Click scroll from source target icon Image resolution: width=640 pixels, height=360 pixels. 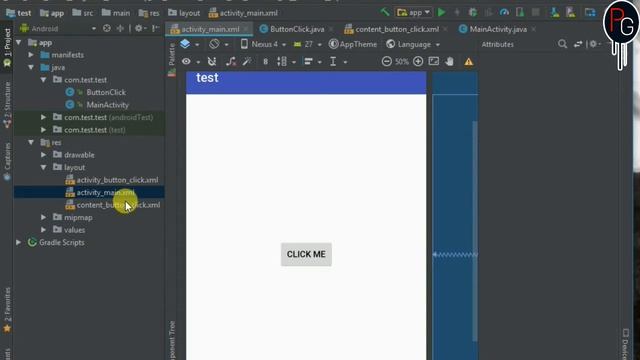(107, 29)
